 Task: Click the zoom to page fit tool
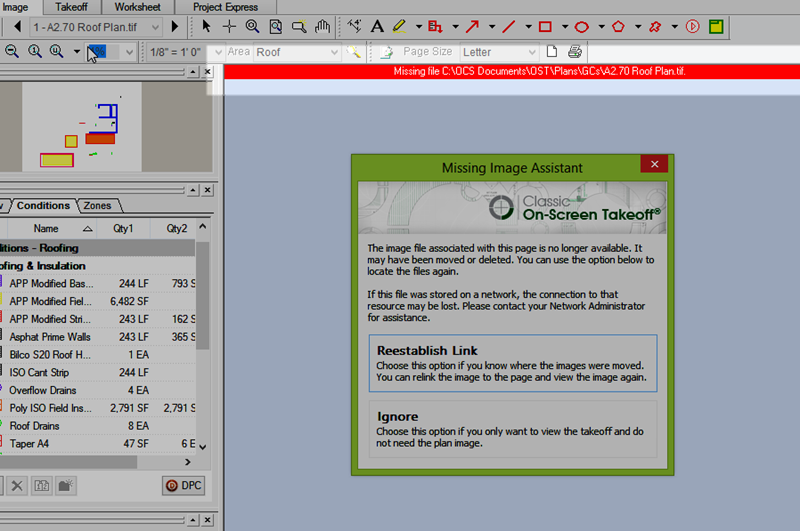(276, 27)
